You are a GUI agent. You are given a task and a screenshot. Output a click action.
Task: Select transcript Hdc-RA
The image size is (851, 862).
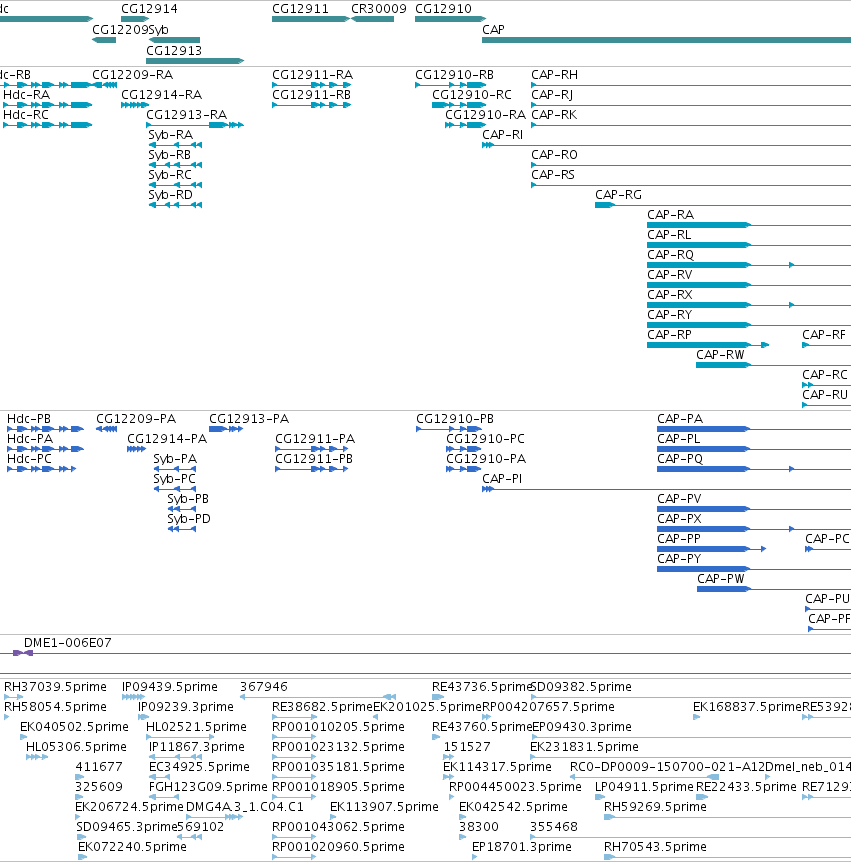coord(47,105)
